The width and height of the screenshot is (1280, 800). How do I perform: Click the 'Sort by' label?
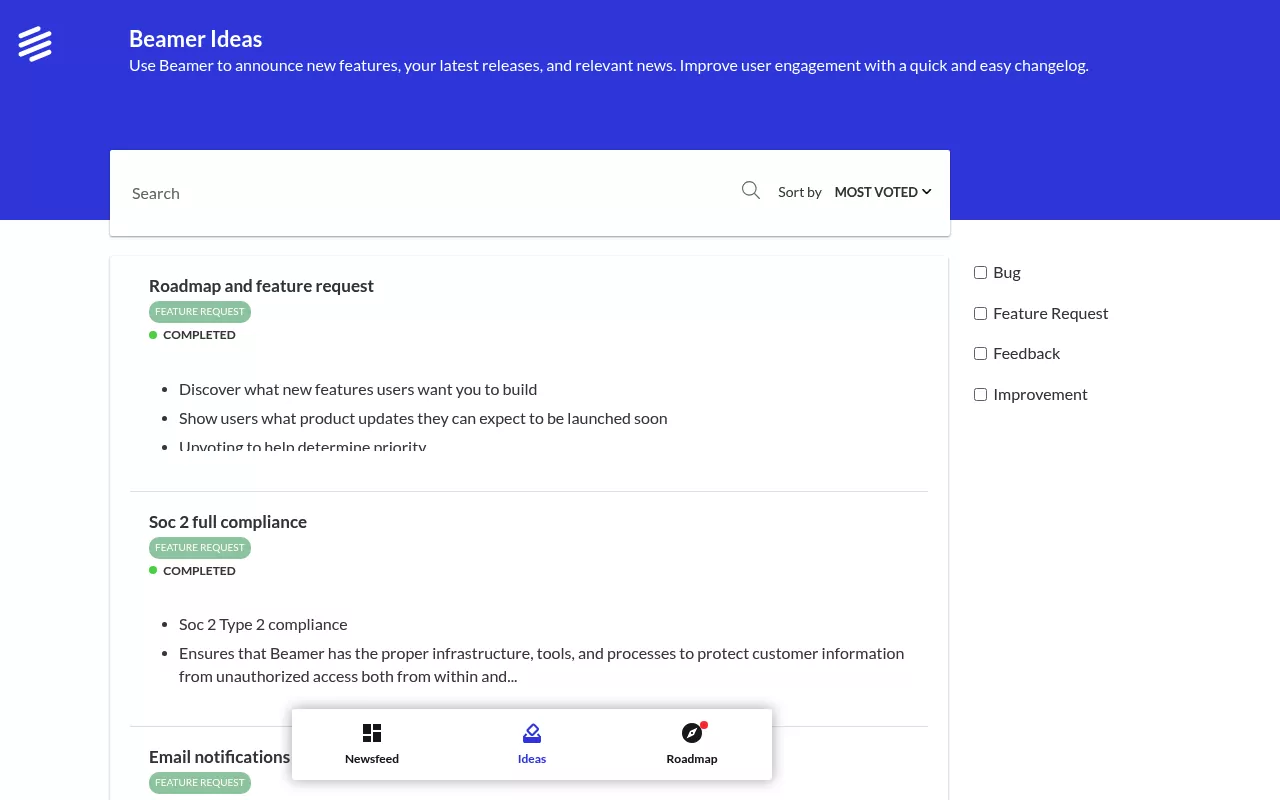(x=800, y=192)
